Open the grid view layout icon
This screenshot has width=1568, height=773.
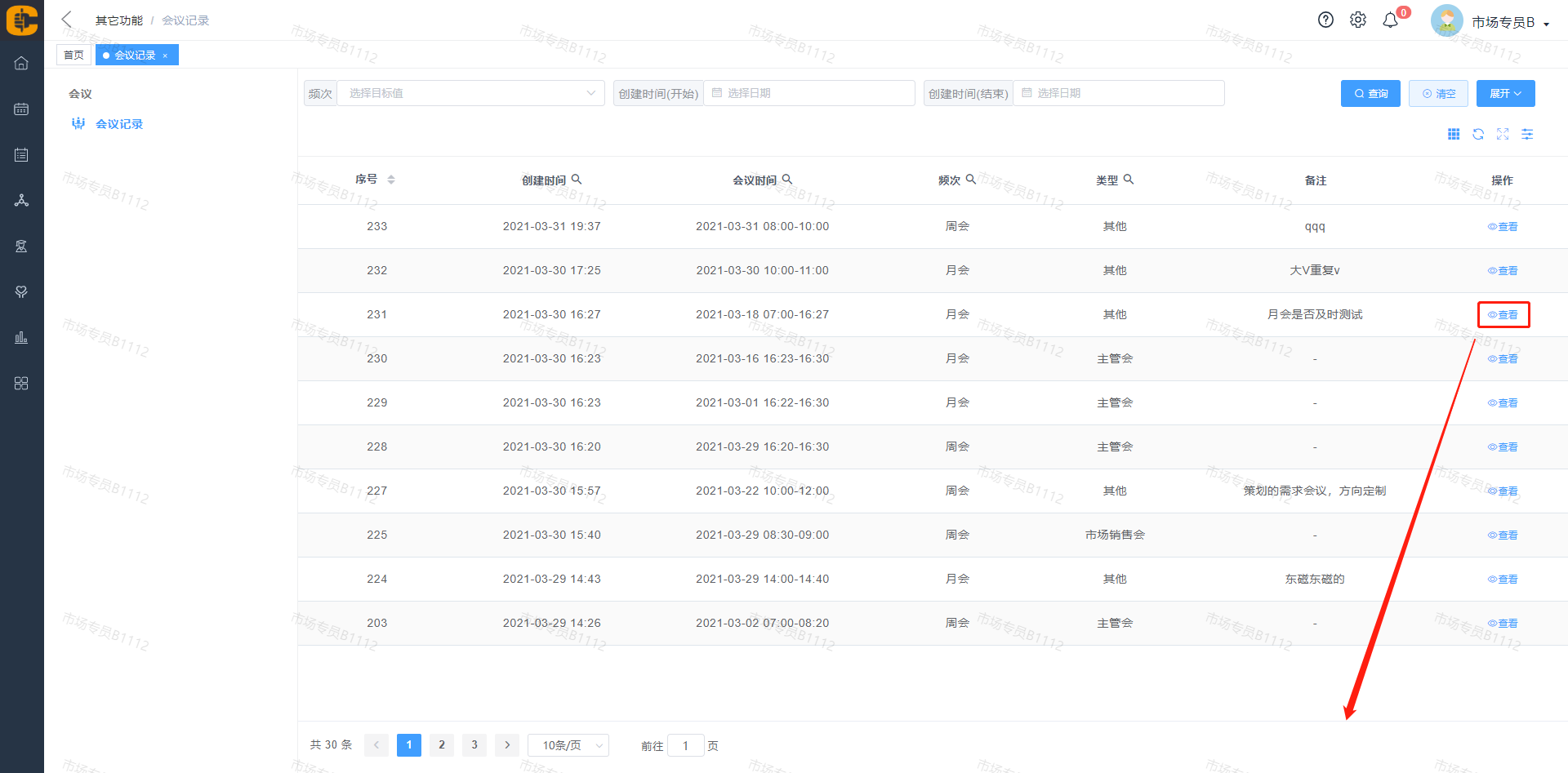point(1454,135)
